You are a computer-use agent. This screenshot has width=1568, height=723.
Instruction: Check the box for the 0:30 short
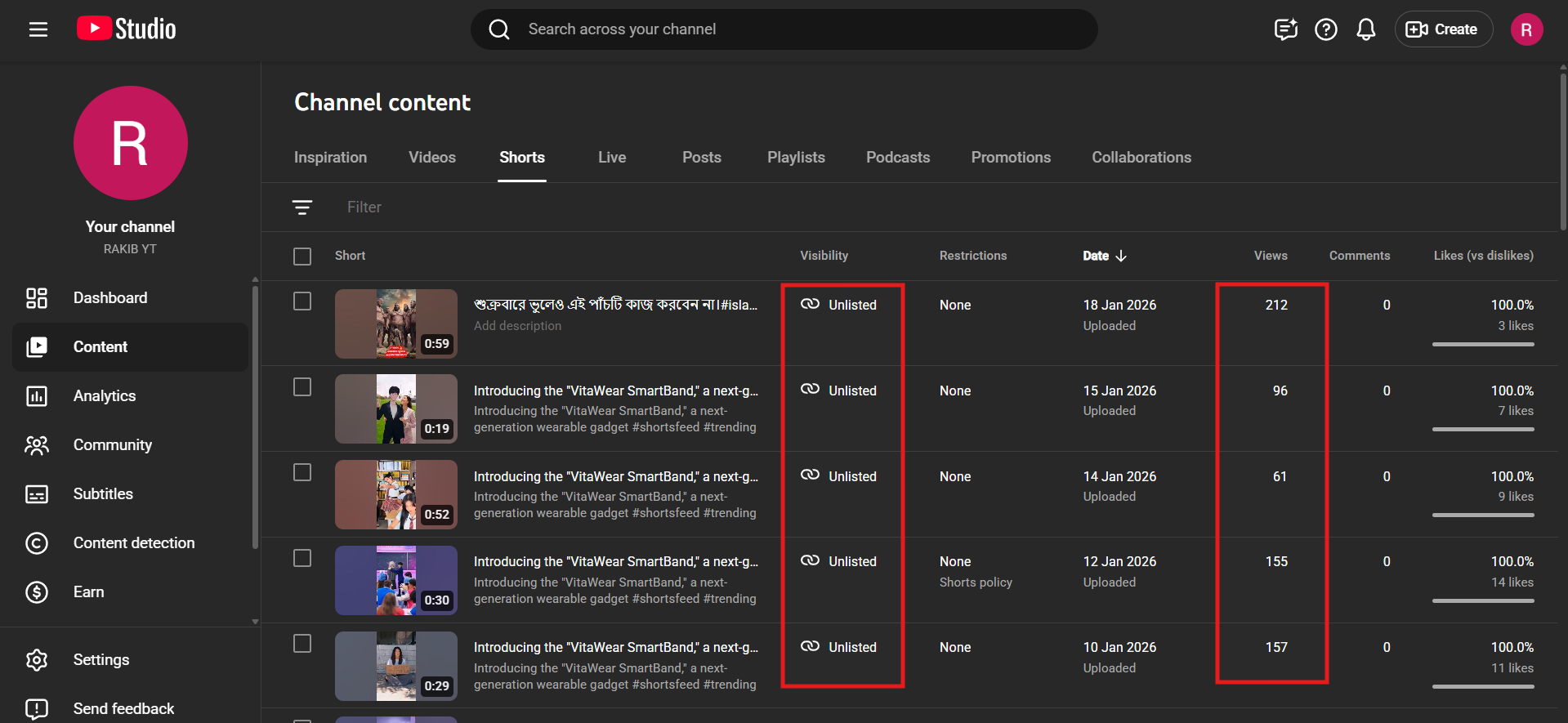(x=302, y=558)
